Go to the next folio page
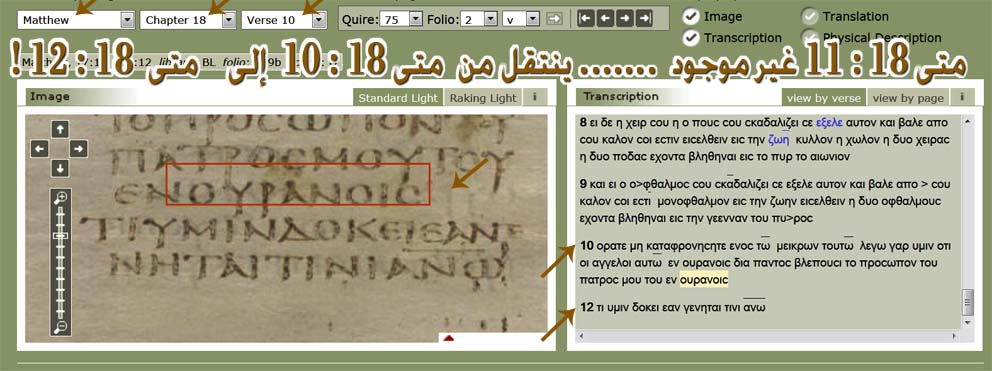Image resolution: width=992 pixels, height=371 pixels. point(624,19)
